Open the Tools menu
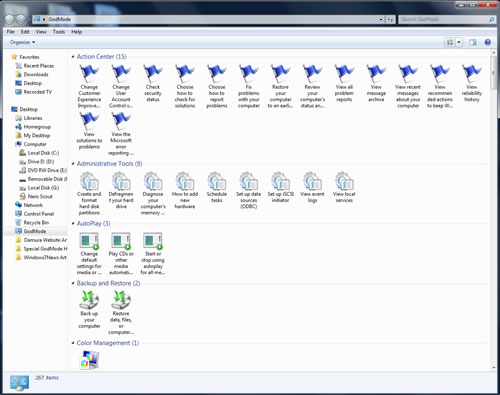 click(x=59, y=32)
